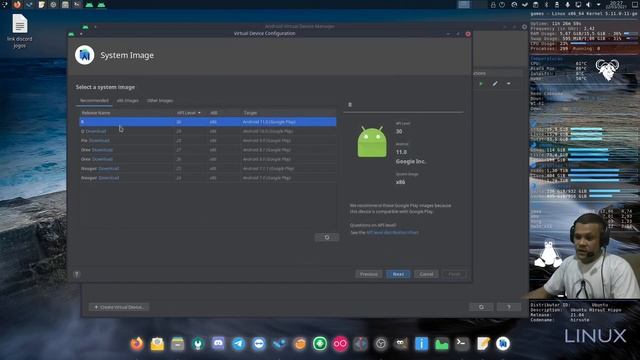Click Download link for Nougat API 24

[x=109, y=178]
